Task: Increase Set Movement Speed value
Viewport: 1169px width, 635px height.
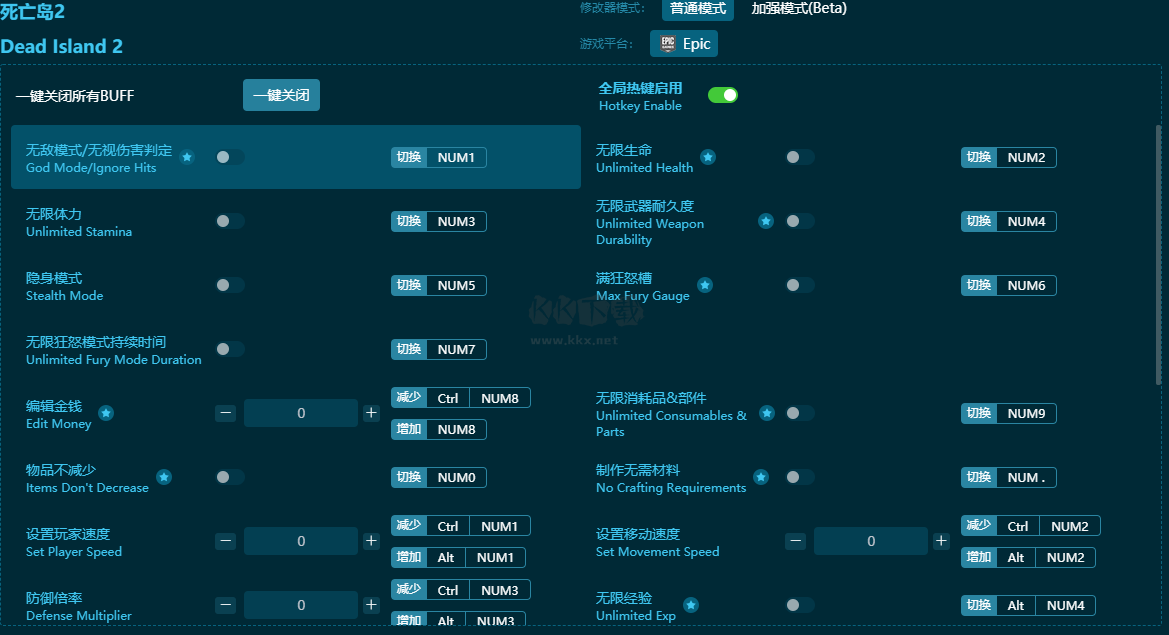Action: point(941,541)
